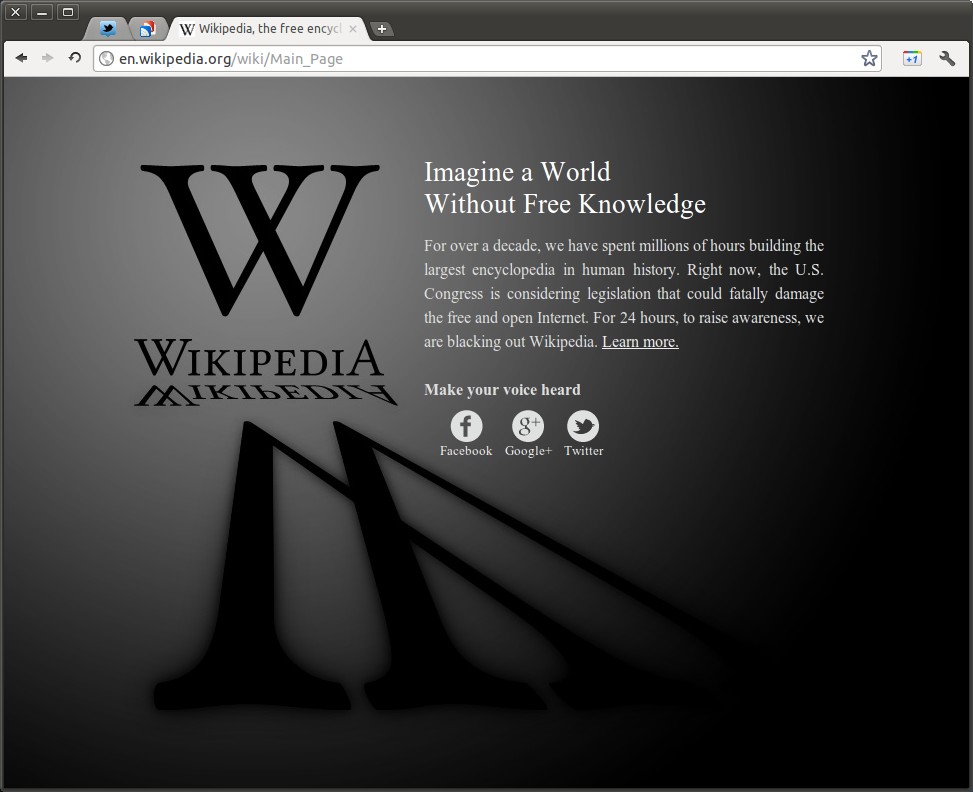Share via the Twitter bird icon
This screenshot has width=973, height=792.
click(583, 426)
